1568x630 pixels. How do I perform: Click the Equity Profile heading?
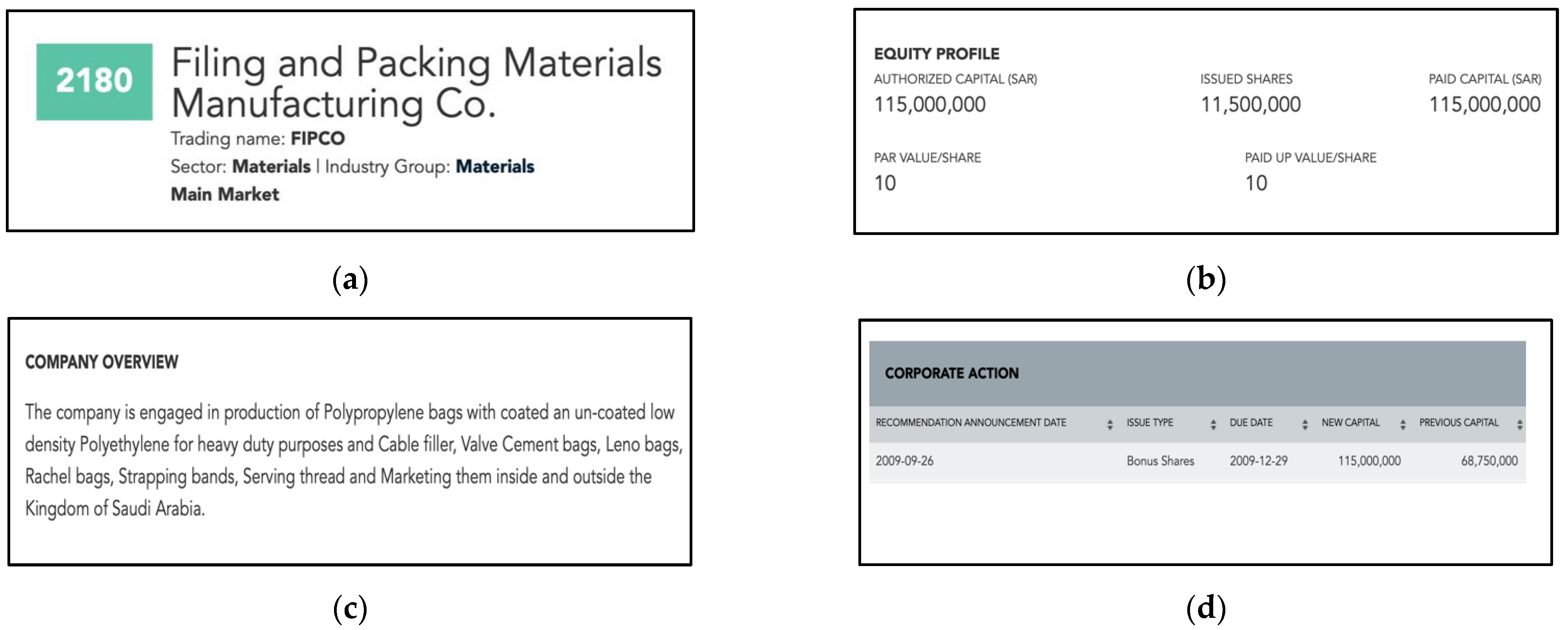point(936,54)
